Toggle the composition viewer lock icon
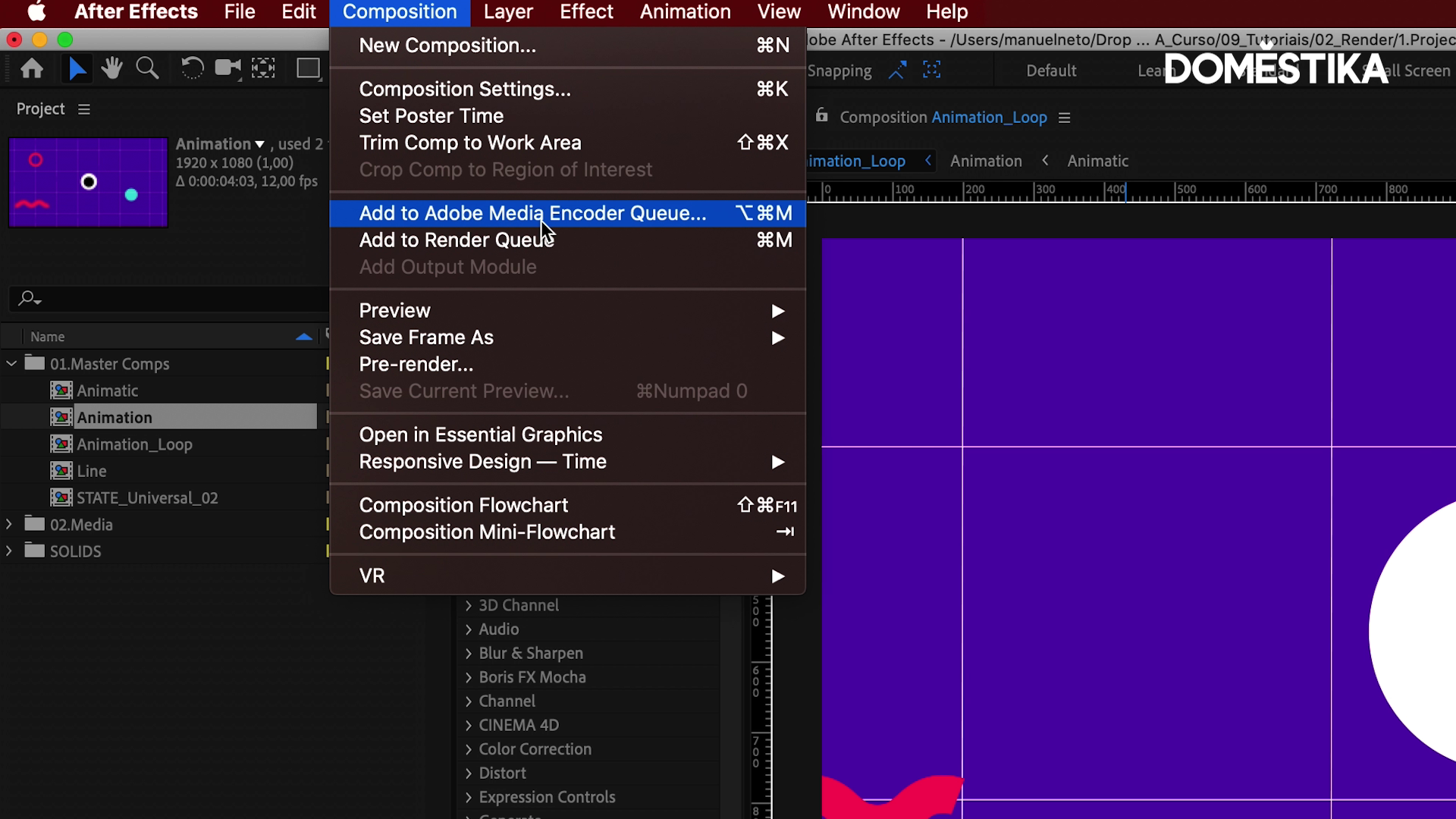This screenshot has height=819, width=1456. (821, 116)
